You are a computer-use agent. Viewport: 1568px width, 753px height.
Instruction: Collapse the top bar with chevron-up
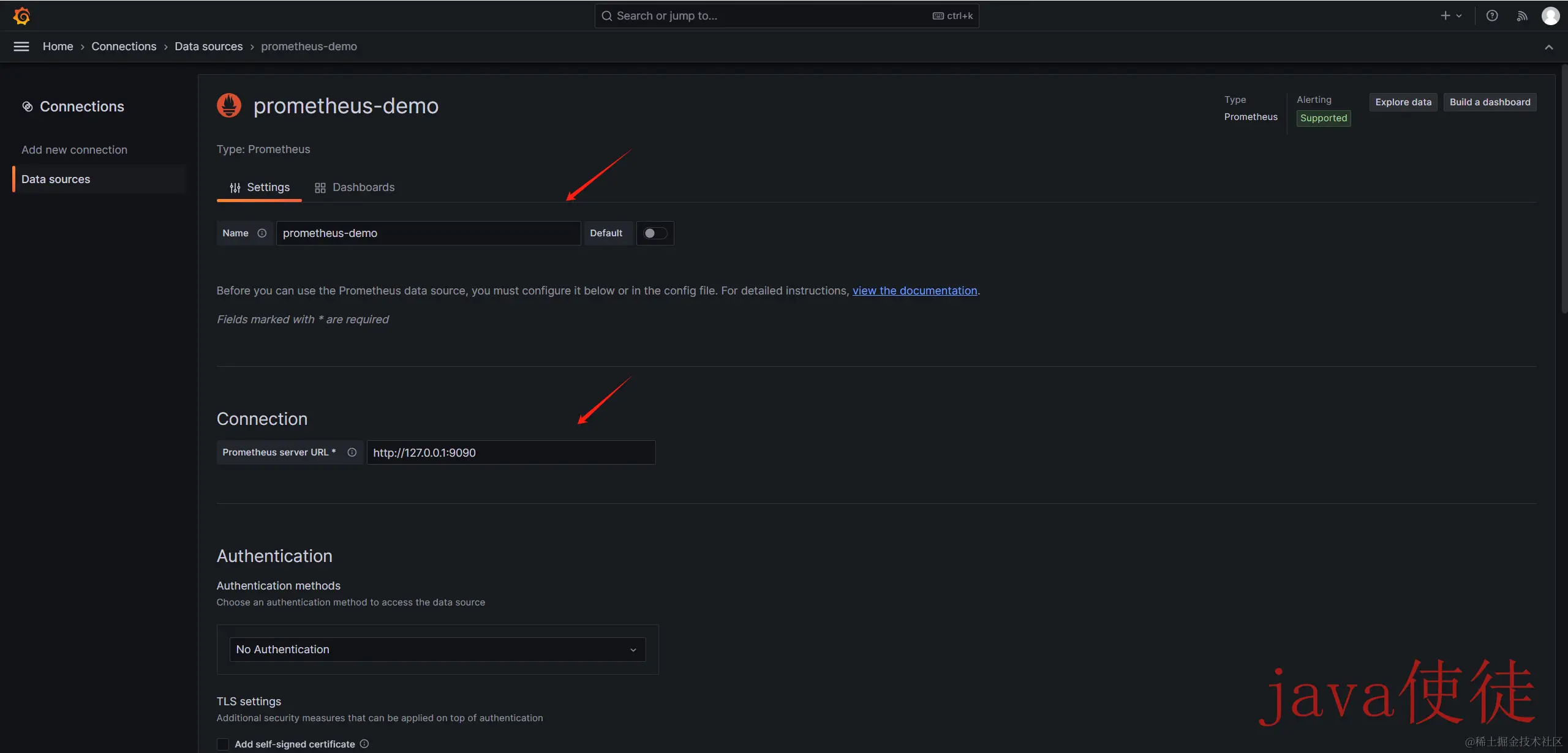(x=1548, y=47)
